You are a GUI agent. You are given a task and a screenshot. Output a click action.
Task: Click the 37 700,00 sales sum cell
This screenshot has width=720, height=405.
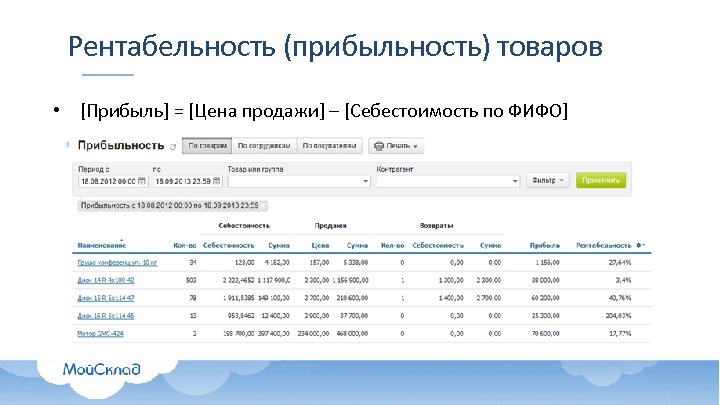(354, 316)
